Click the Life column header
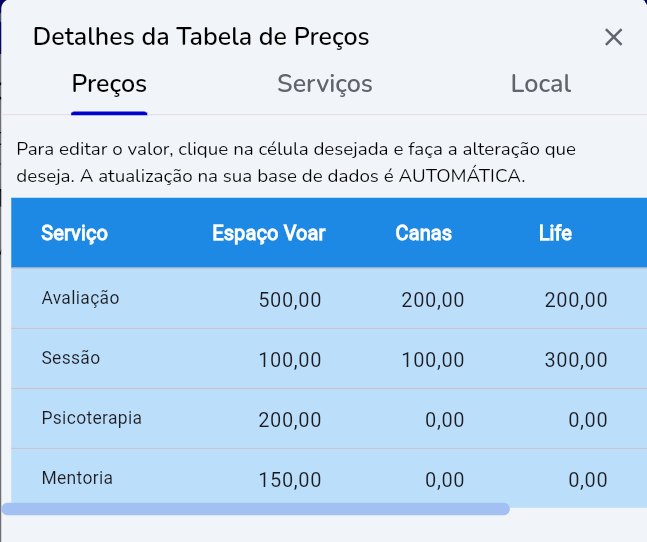Screen dimensions: 647x542 [555, 234]
